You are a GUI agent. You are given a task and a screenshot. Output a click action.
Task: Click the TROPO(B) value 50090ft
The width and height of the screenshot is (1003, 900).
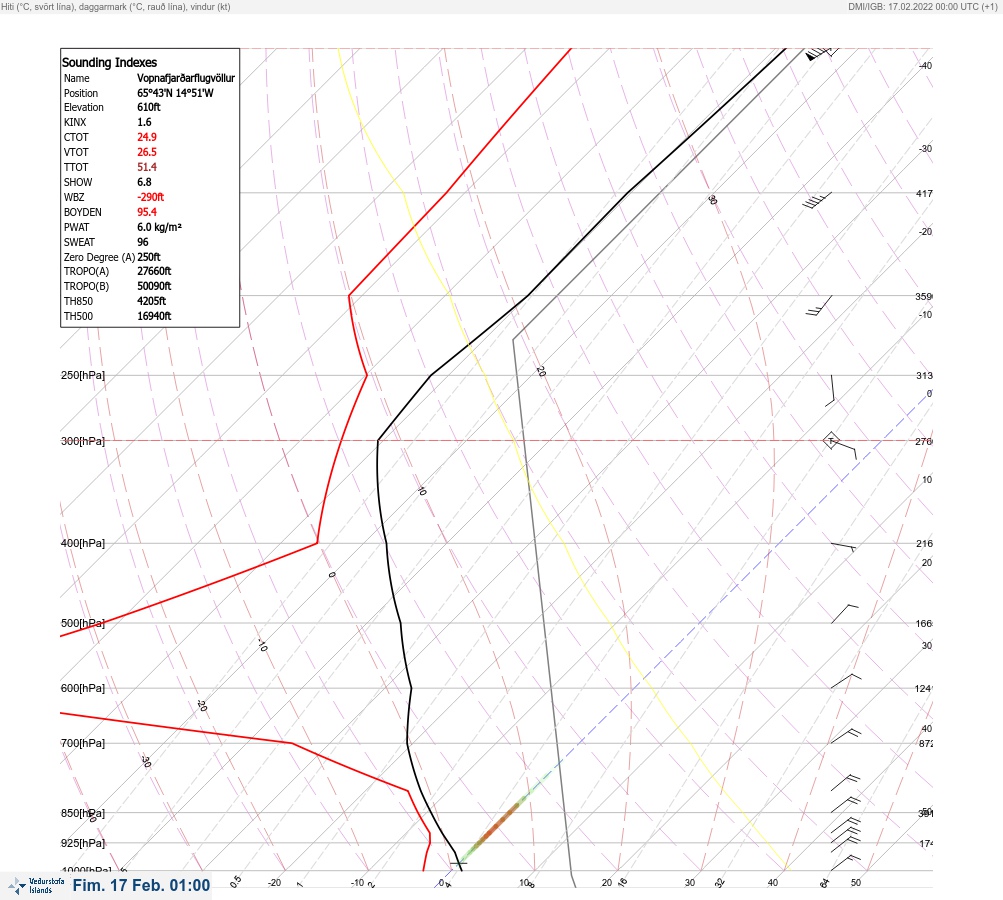[154, 286]
